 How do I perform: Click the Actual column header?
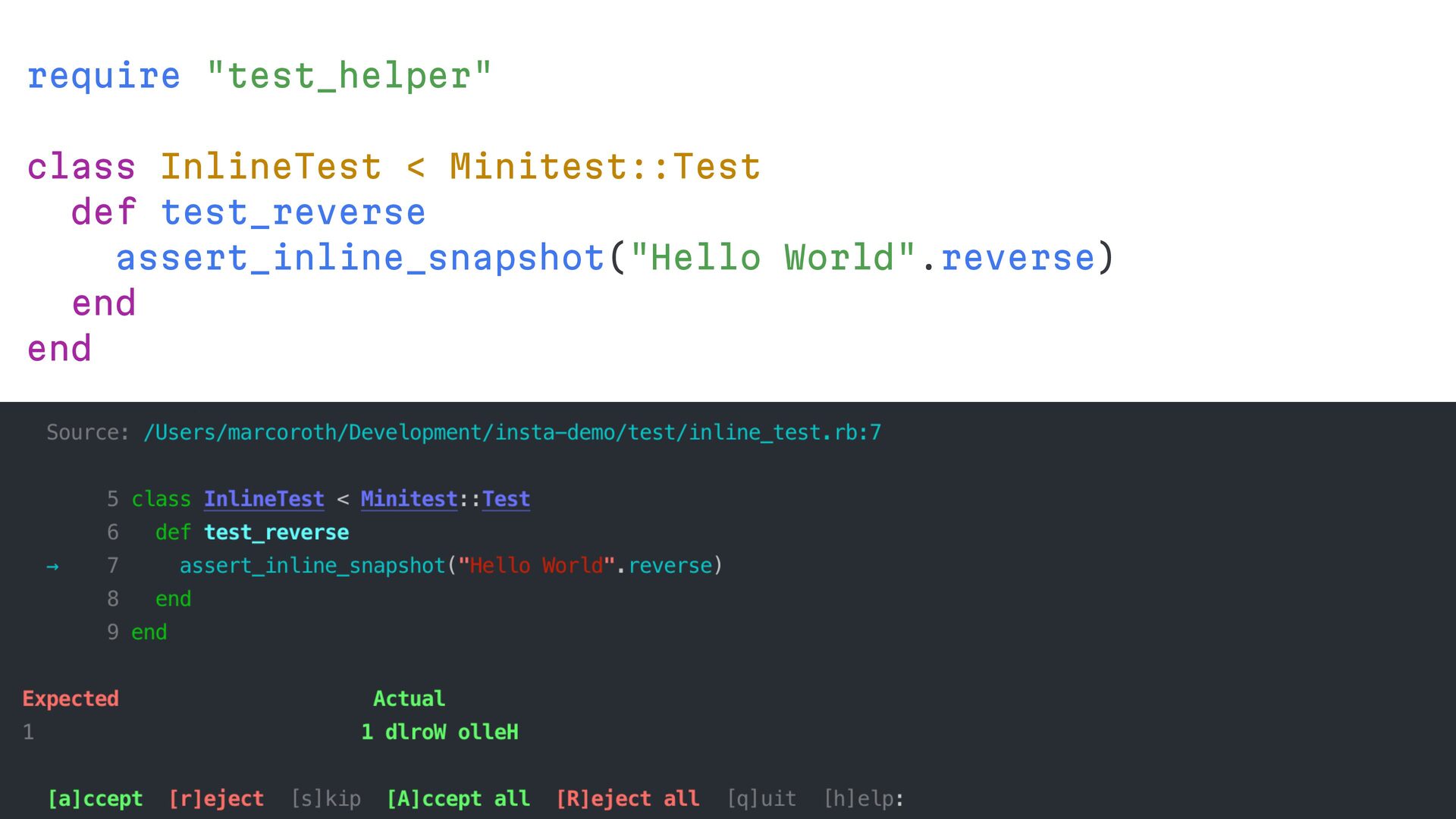(x=409, y=698)
